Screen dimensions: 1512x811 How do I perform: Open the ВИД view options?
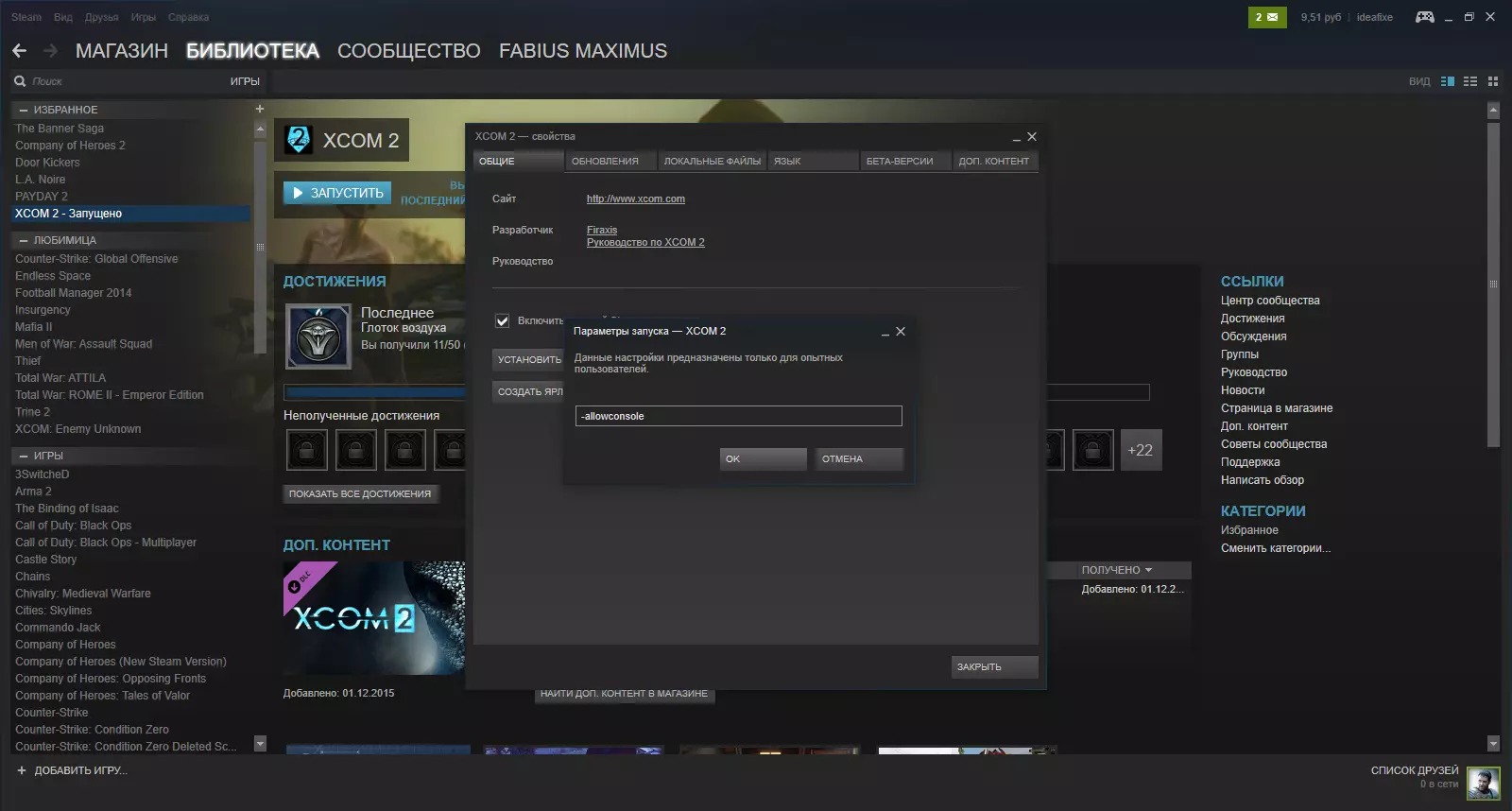coord(1419,81)
